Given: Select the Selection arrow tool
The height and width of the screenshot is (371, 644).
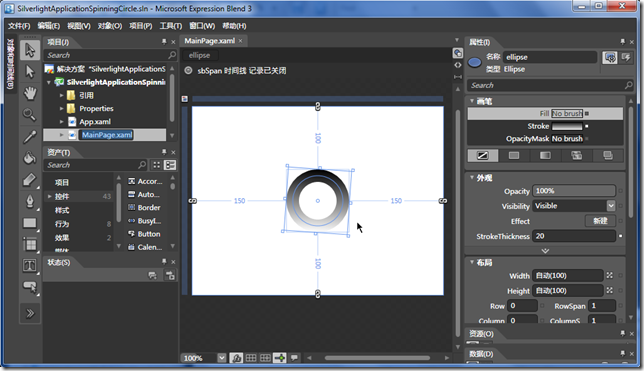Looking at the screenshot, I should tap(30, 51).
